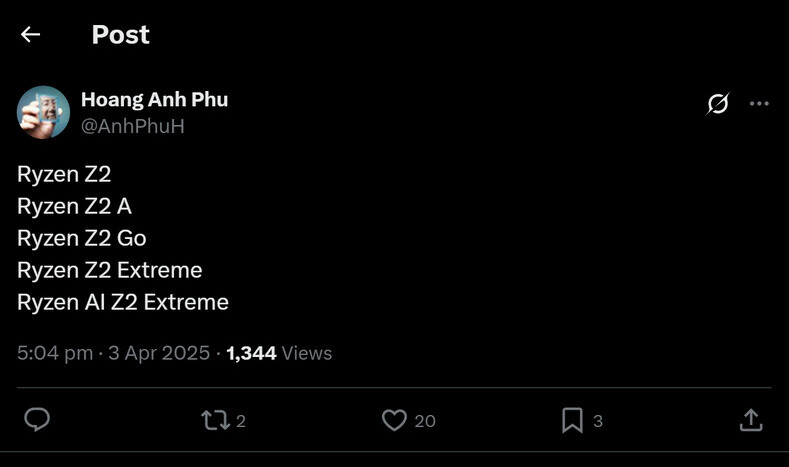Image resolution: width=789 pixels, height=467 pixels.
Task: Click the 5:04 pm timestamp
Action: [x=55, y=353]
